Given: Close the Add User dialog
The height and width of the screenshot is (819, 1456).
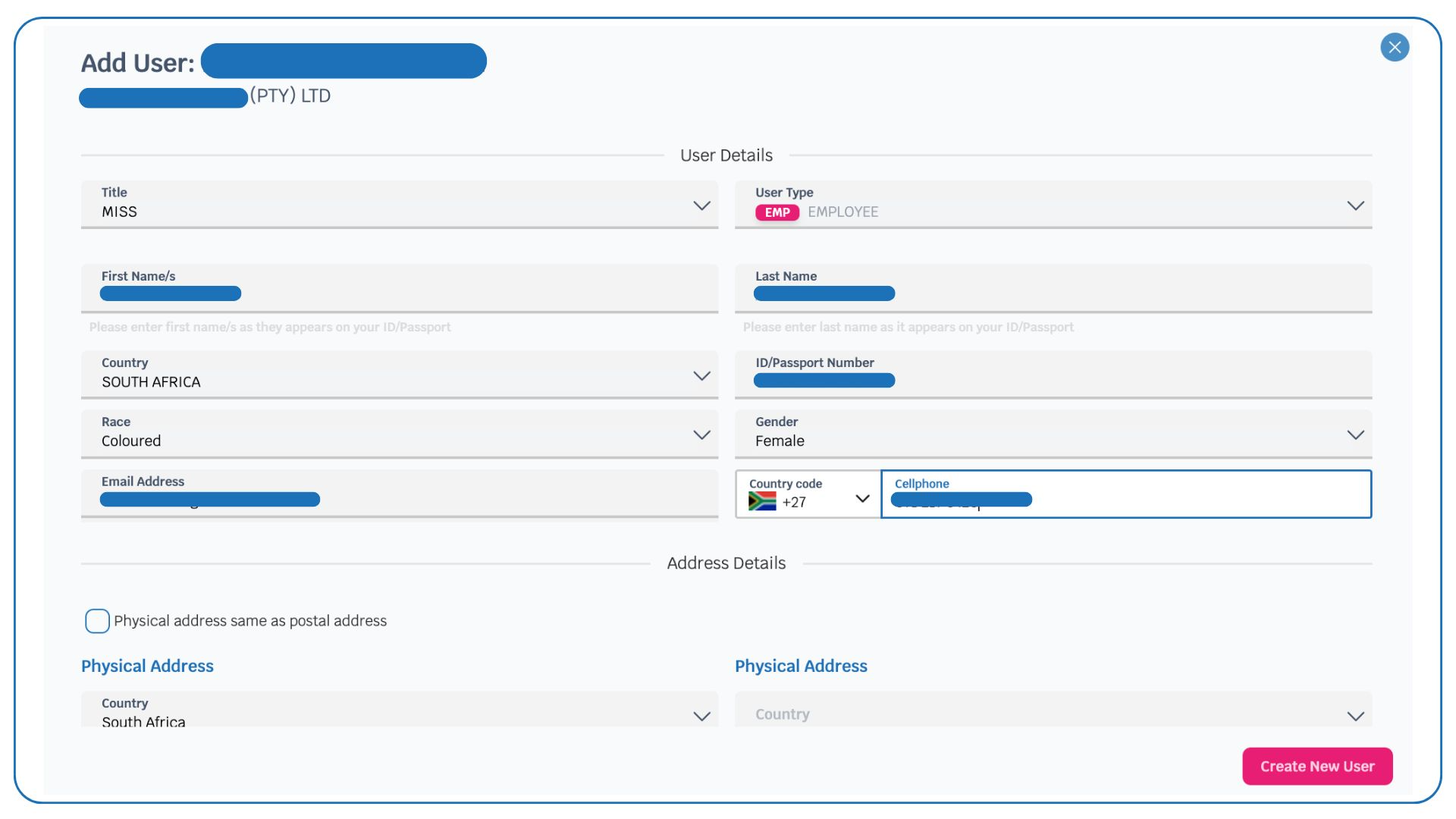Looking at the screenshot, I should click(x=1394, y=47).
